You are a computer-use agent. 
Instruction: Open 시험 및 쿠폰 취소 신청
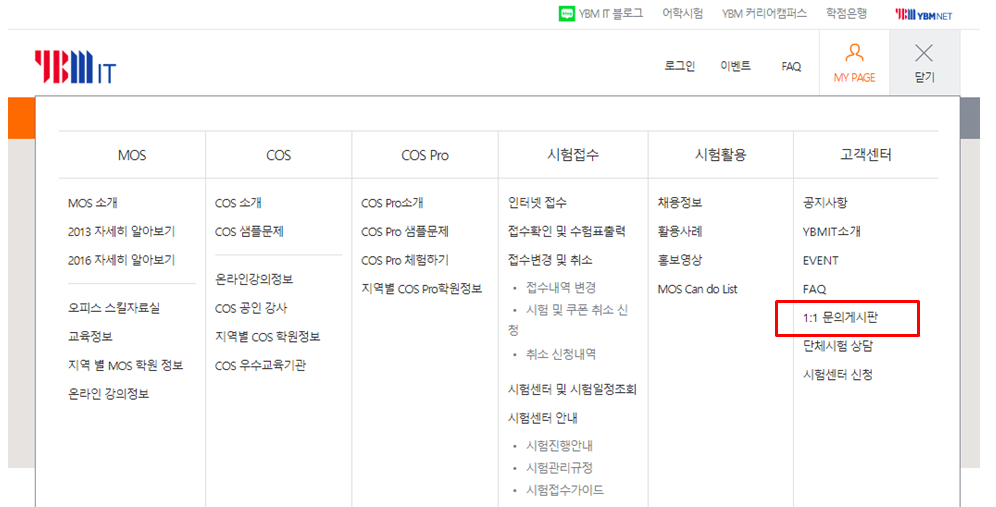(x=569, y=320)
